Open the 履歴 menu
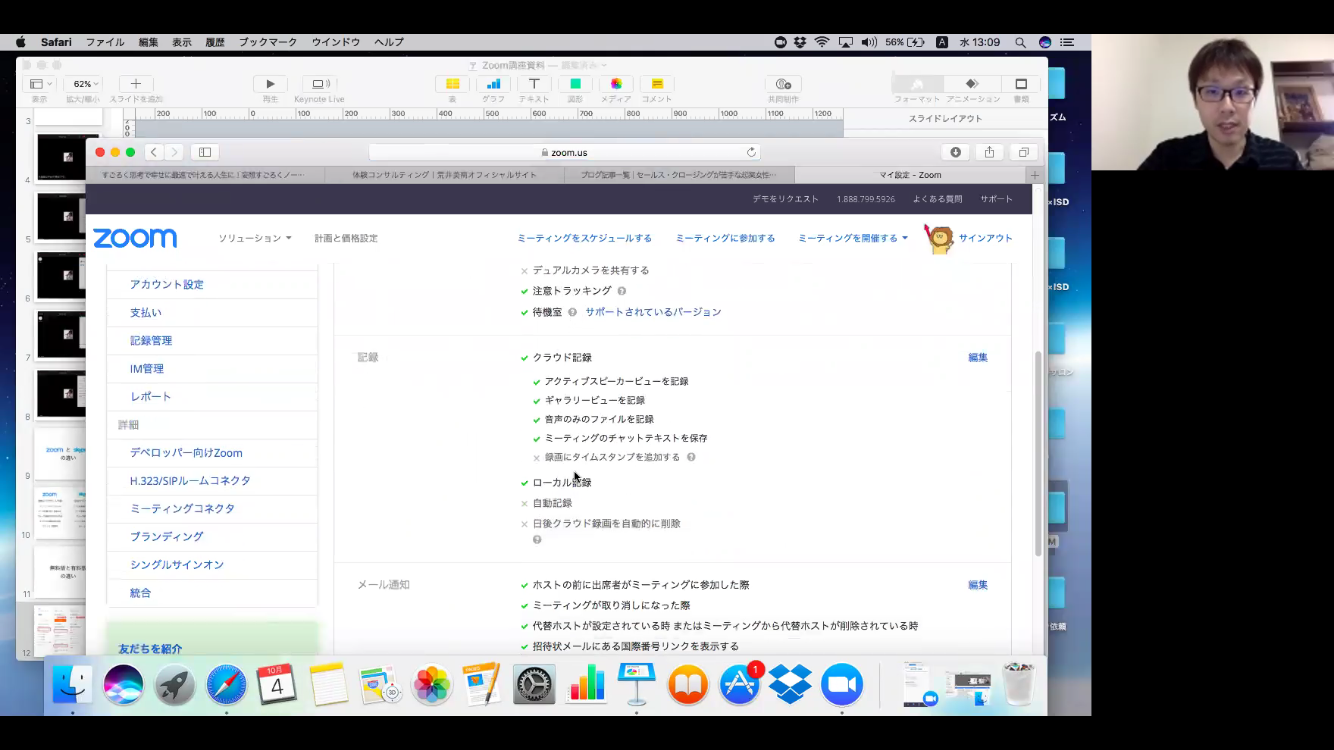The image size is (1334, 750). click(x=215, y=42)
